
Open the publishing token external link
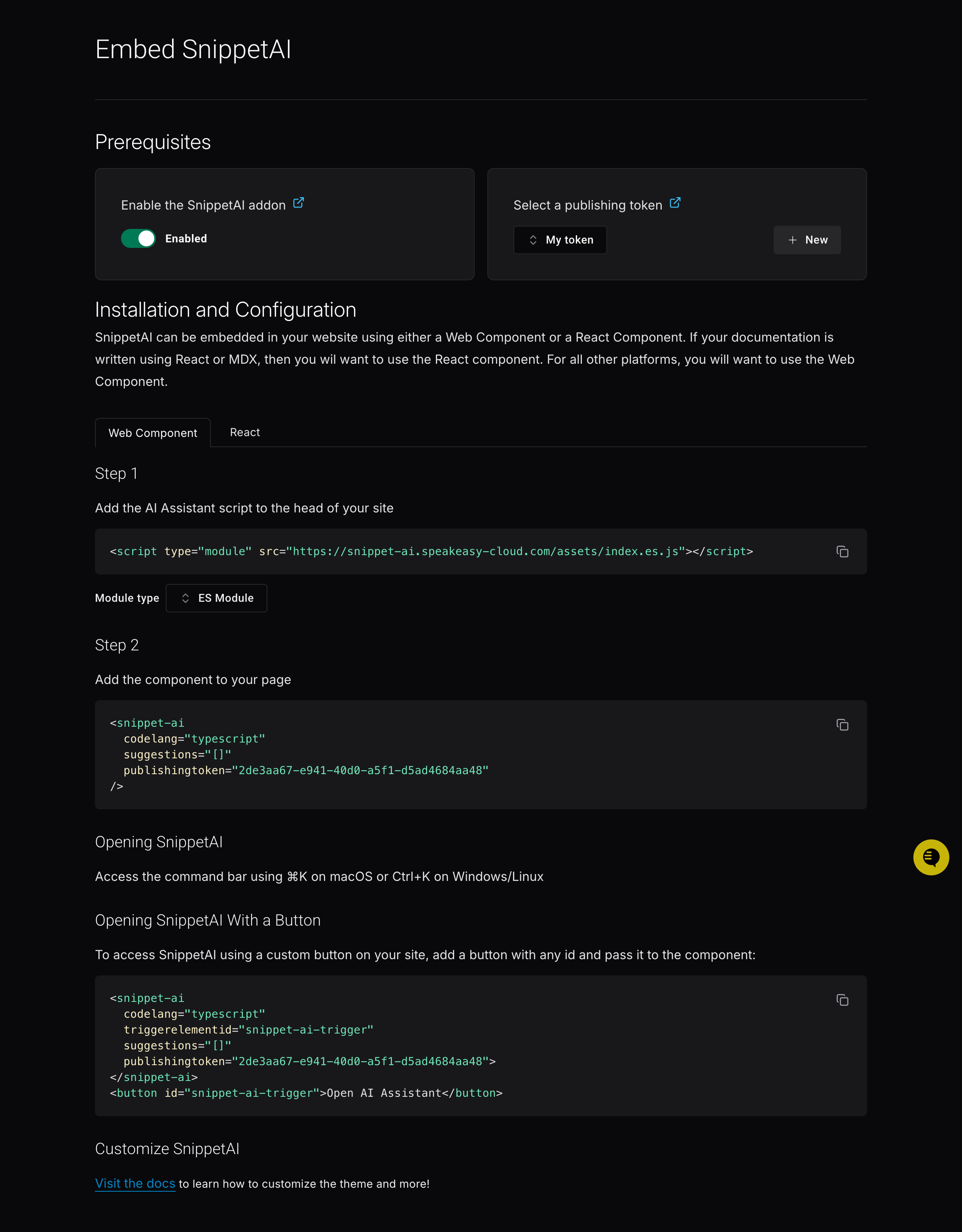675,203
